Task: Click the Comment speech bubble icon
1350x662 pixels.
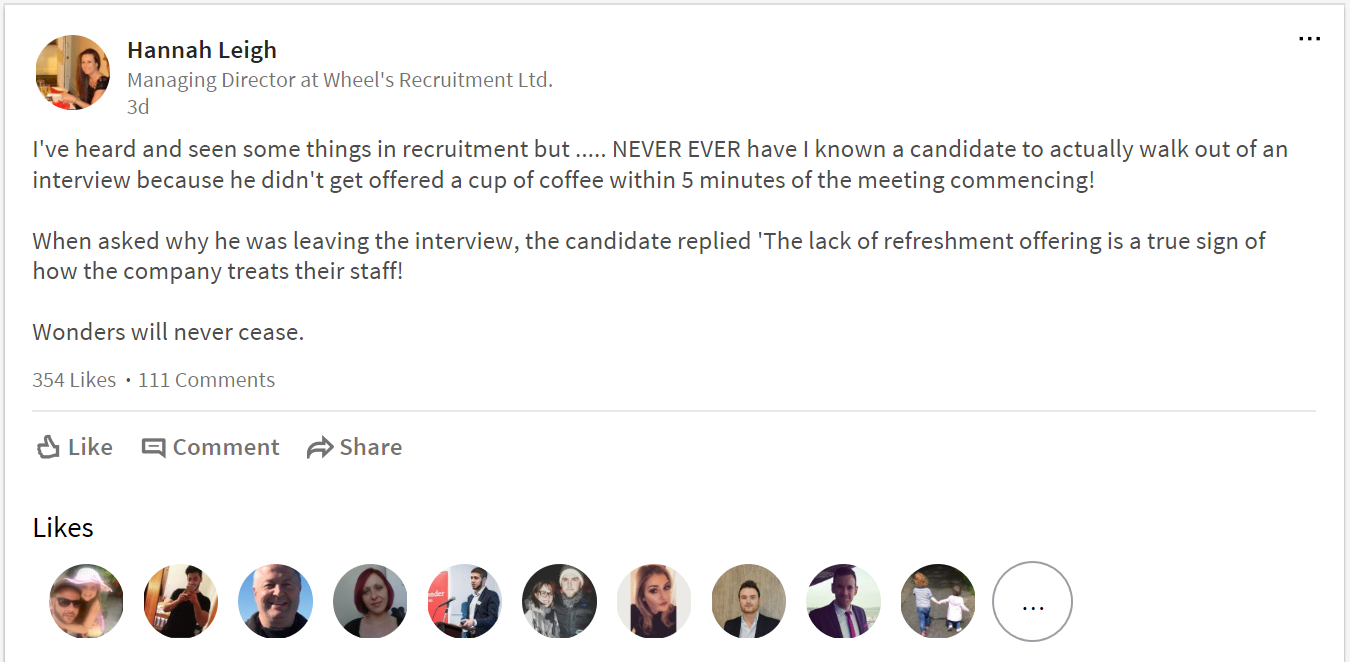Action: [x=153, y=447]
